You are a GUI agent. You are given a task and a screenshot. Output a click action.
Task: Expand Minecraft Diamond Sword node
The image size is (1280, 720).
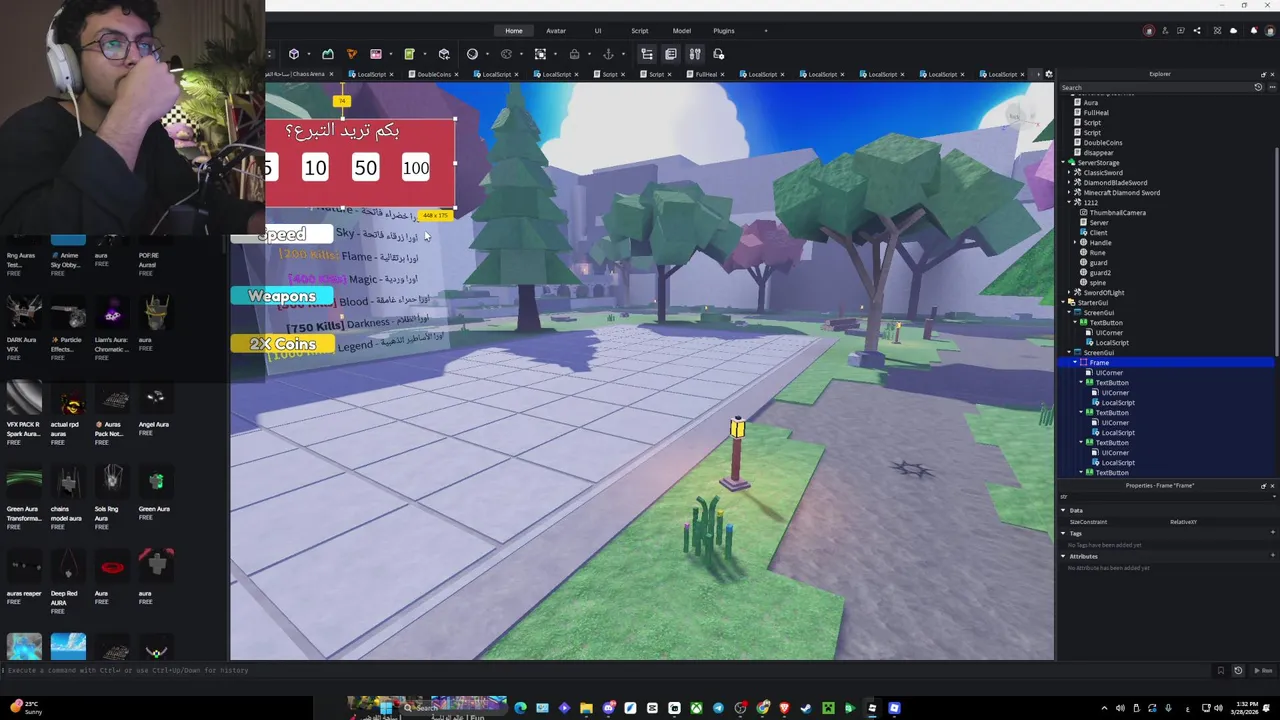1069,193
